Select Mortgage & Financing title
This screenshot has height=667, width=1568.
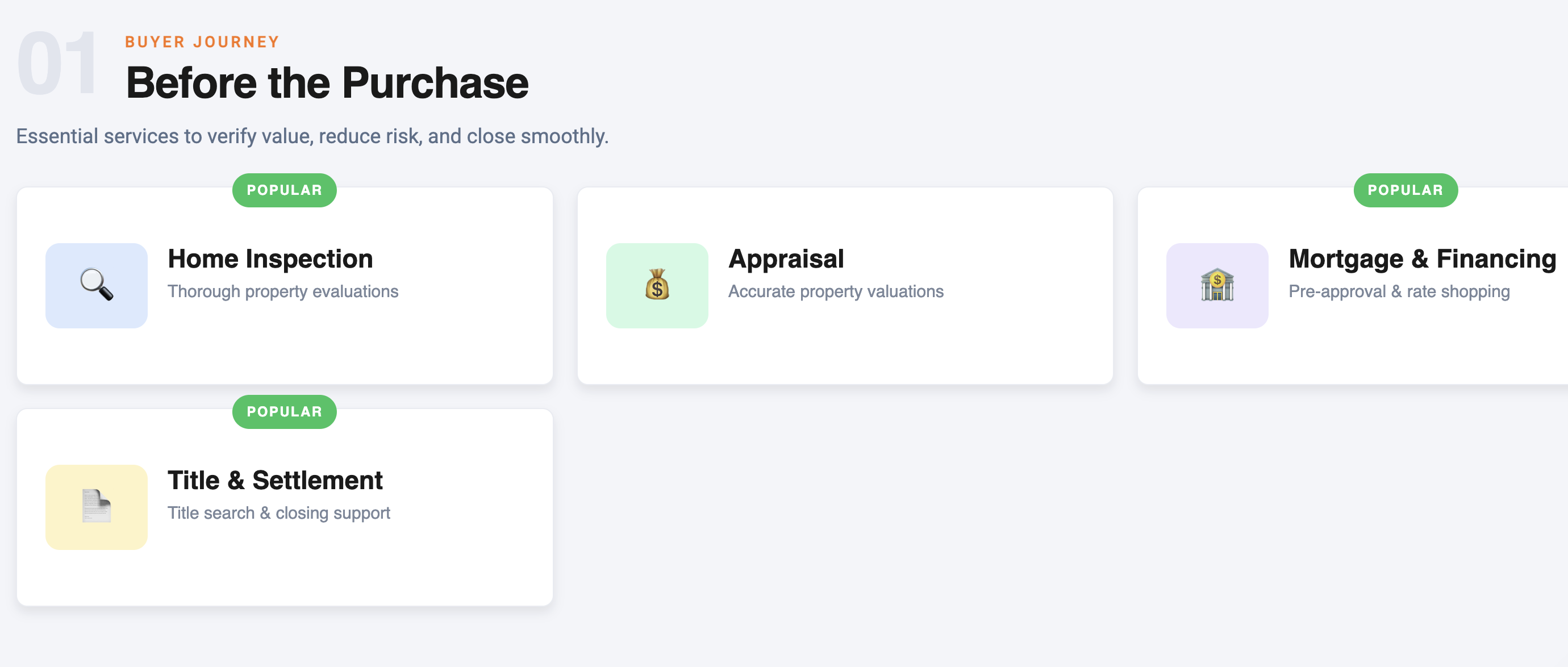click(x=1423, y=259)
